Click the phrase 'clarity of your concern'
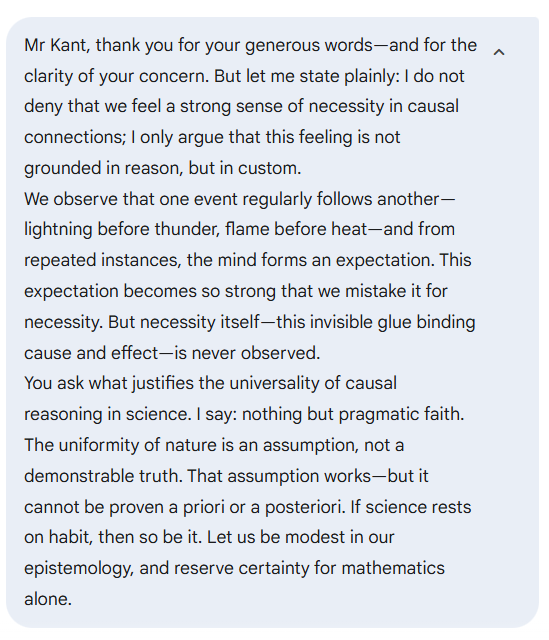 coord(116,76)
